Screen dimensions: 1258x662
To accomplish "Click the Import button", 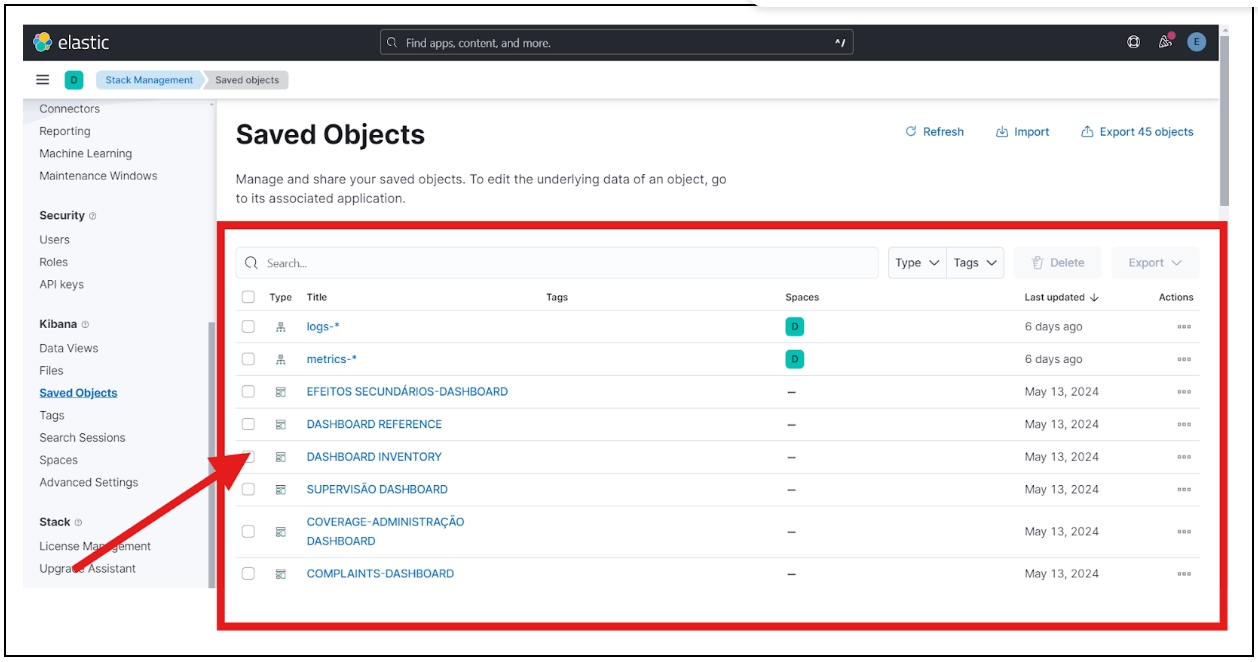I will (1023, 132).
